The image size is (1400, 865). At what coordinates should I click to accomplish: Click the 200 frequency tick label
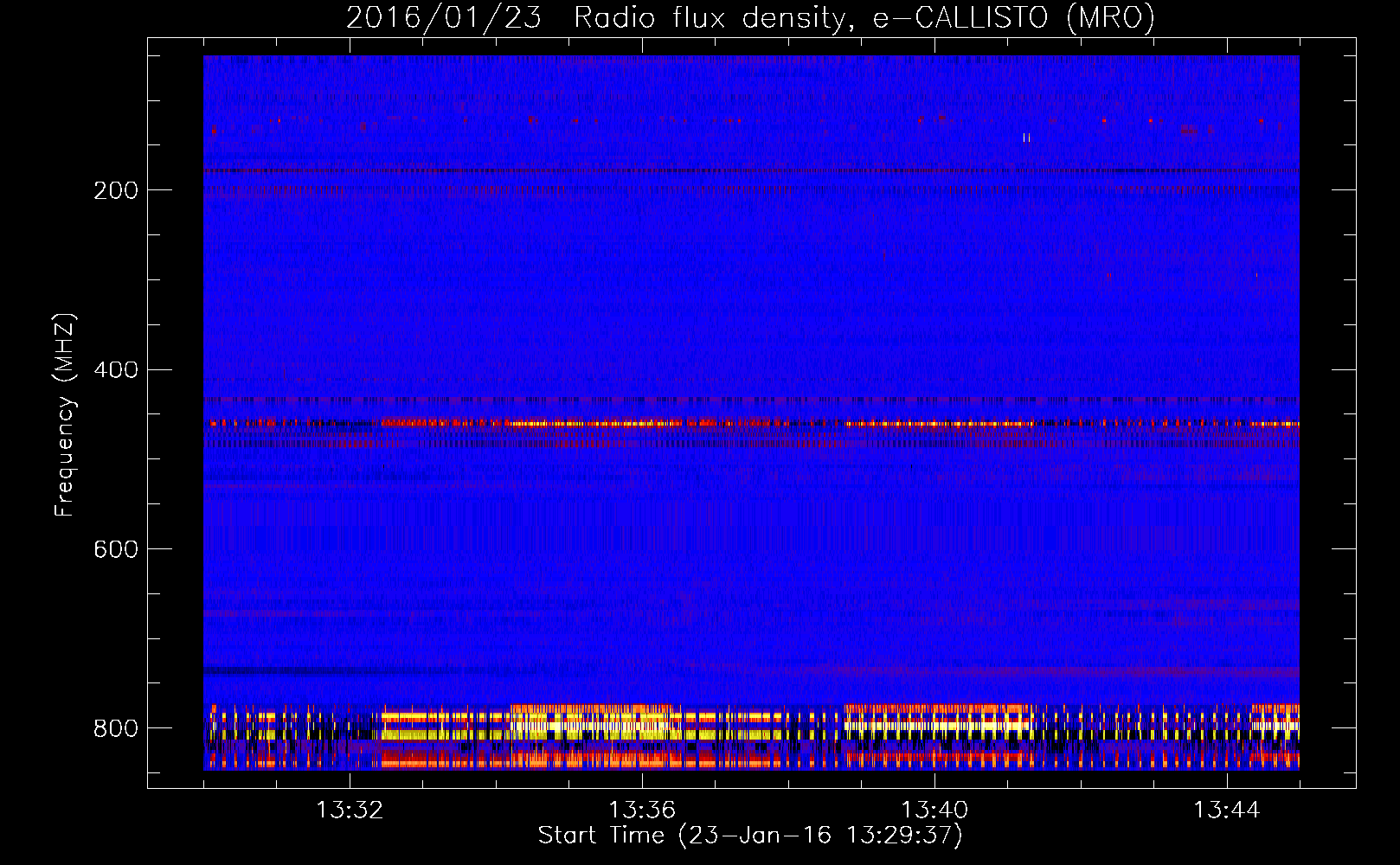pyautogui.click(x=116, y=190)
